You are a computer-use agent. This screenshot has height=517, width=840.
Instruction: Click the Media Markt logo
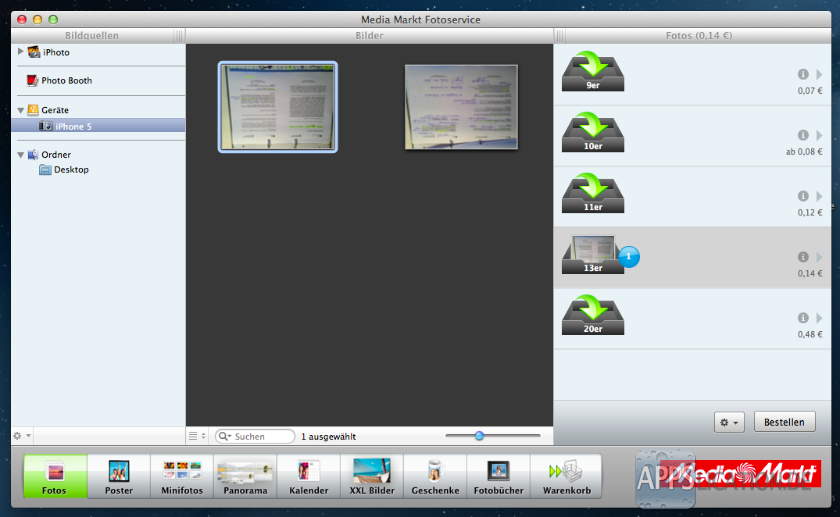[740, 474]
